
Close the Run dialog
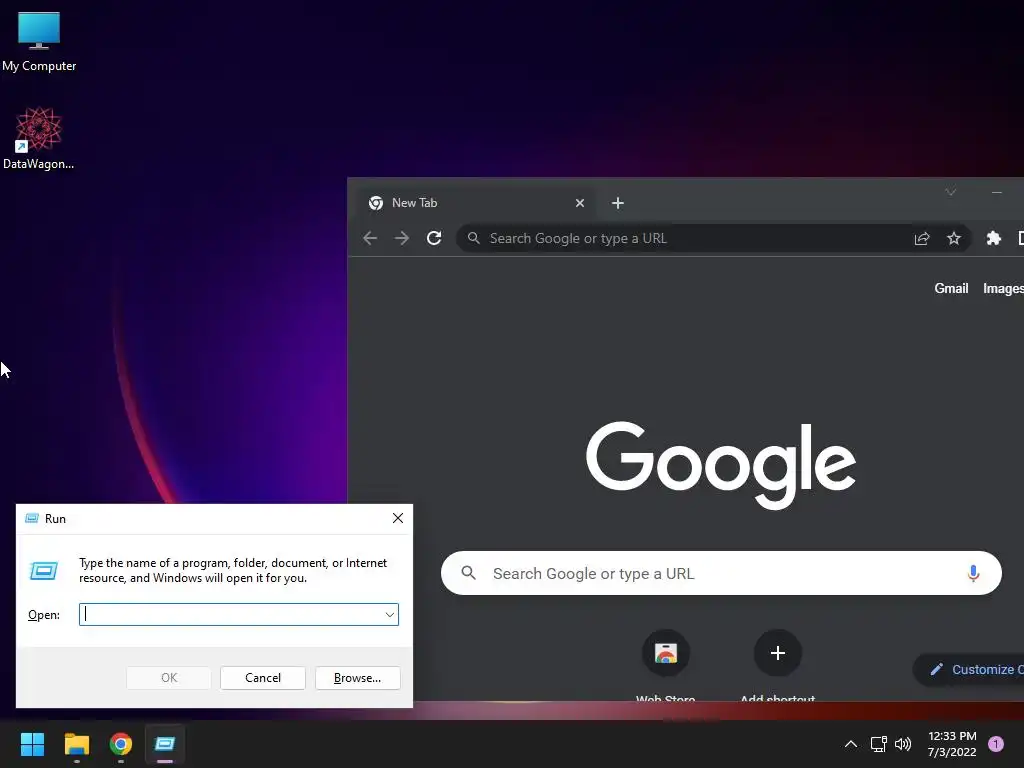(398, 518)
